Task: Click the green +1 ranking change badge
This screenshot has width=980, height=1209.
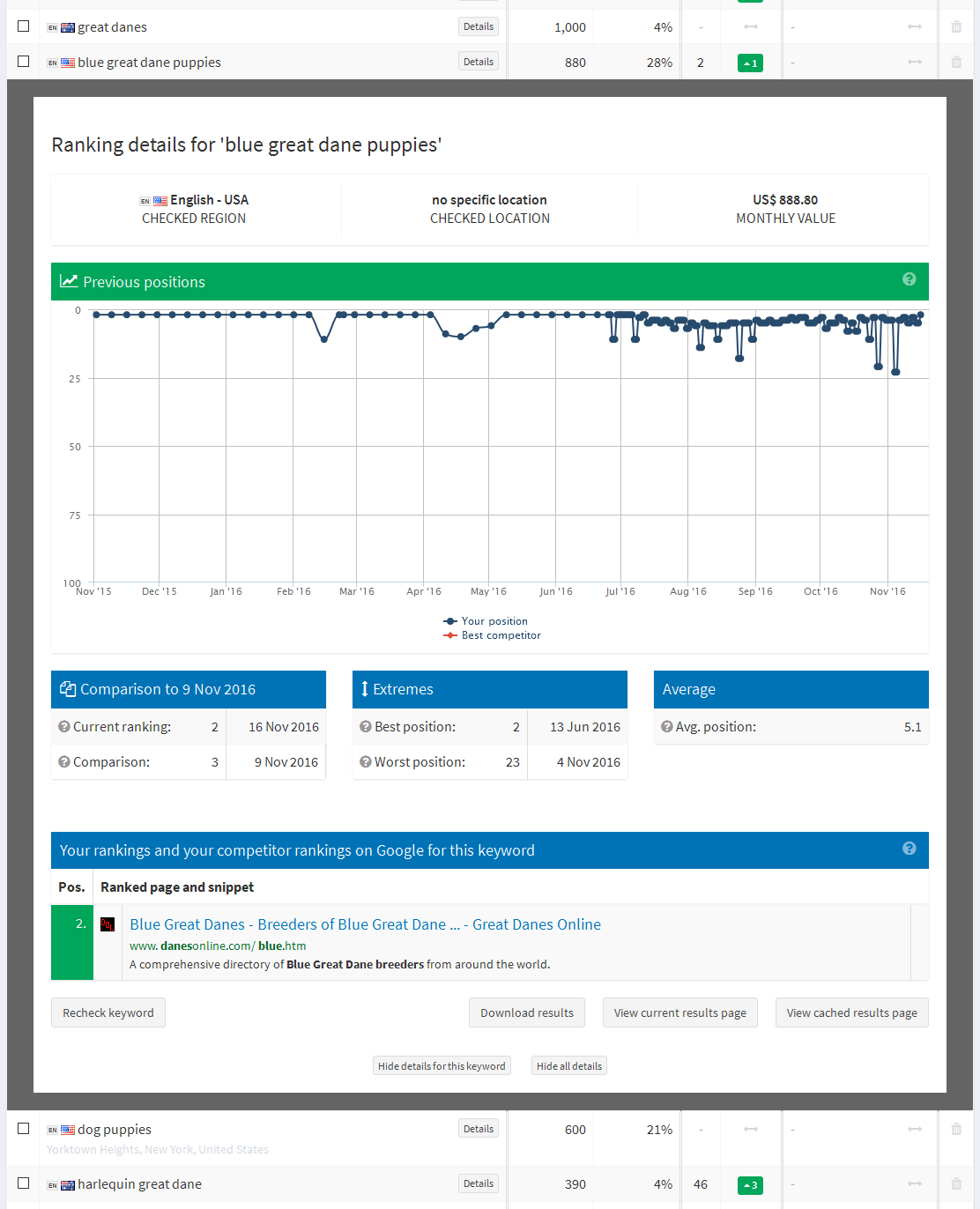Action: tap(750, 63)
